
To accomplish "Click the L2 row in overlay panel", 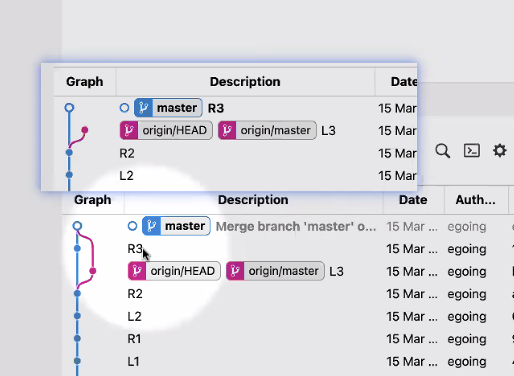I will tap(235, 176).
